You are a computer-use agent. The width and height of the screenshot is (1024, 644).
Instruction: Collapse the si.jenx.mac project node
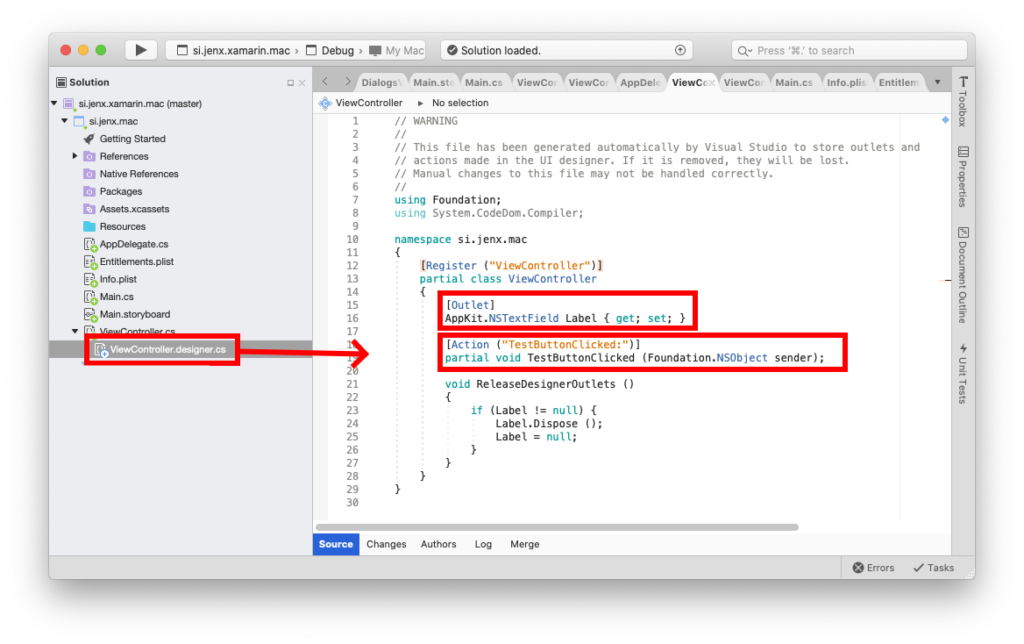pos(65,121)
